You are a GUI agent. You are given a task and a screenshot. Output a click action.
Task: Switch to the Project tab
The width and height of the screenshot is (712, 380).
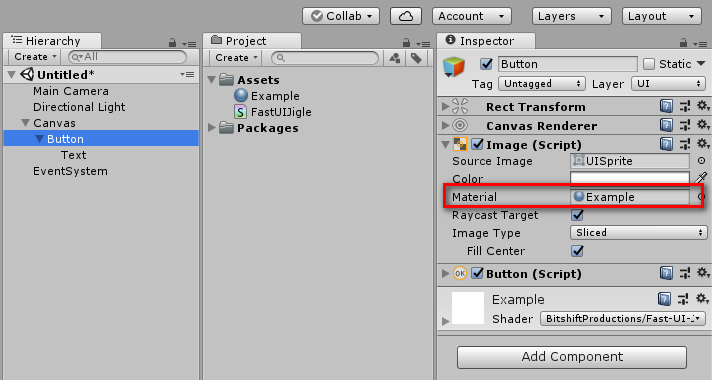tap(252, 41)
